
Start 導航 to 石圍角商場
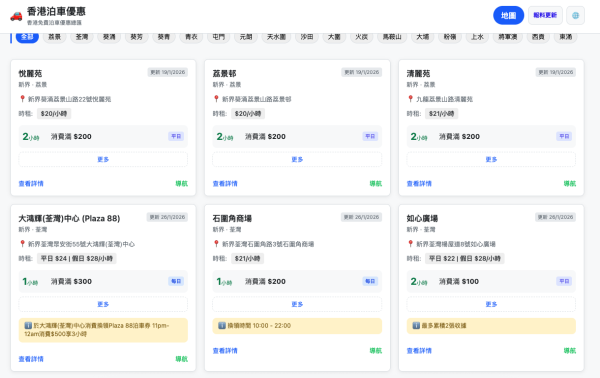375,350
